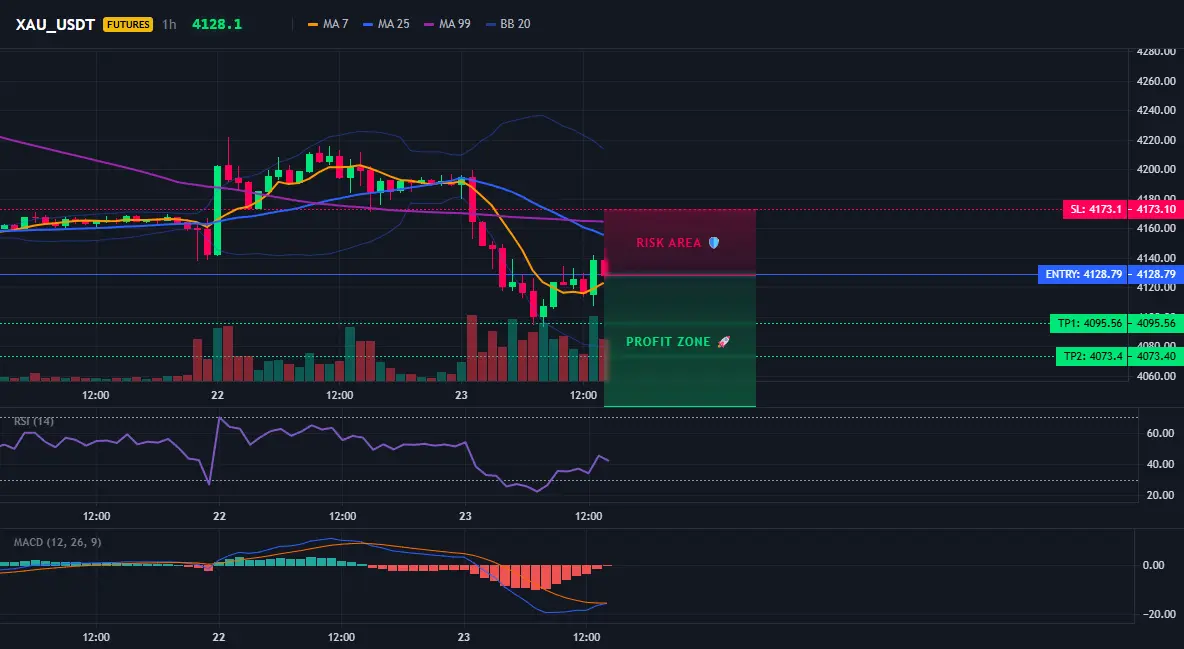Viewport: 1184px width, 649px height.
Task: Click the 4260.00 price axis value
Action: tap(1156, 81)
